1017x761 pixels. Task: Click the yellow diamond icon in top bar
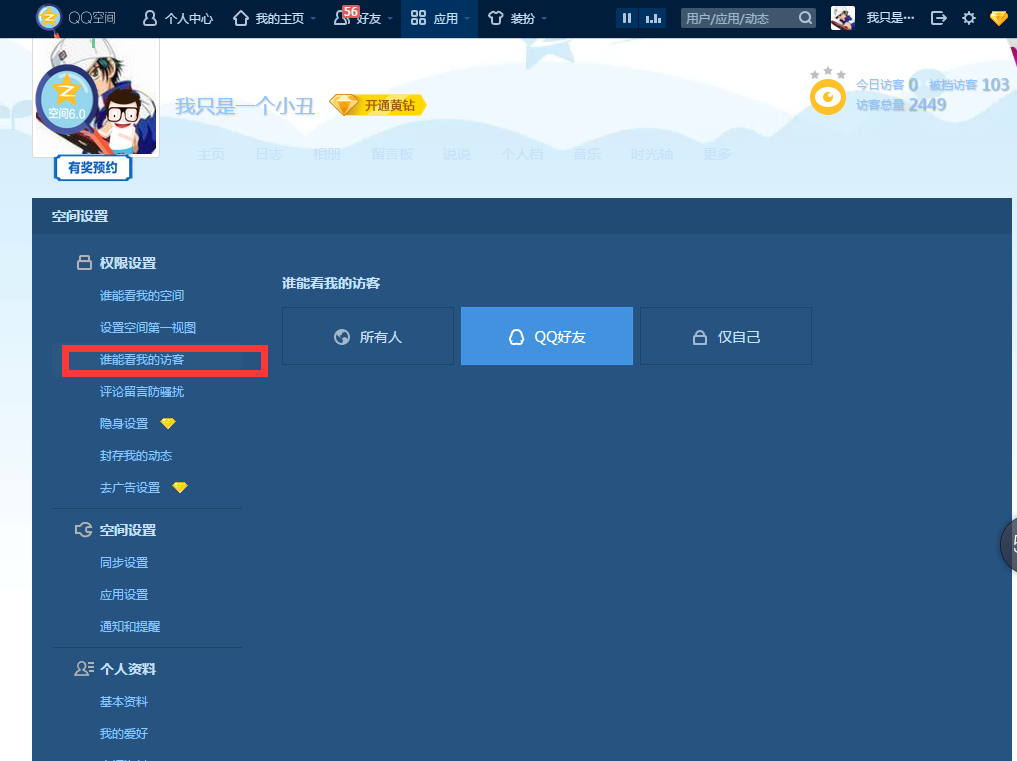tap(998, 18)
